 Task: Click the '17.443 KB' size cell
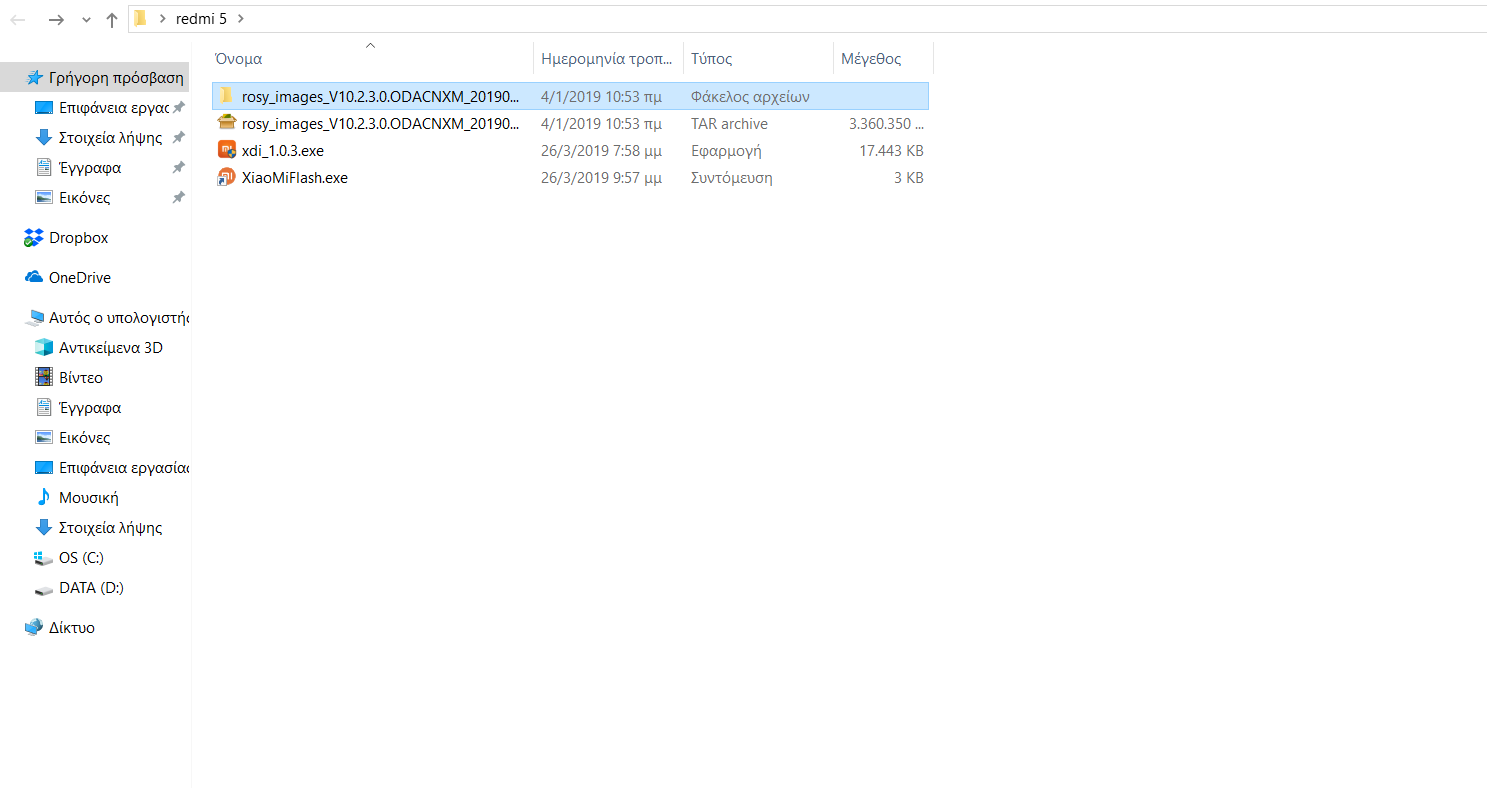892,151
